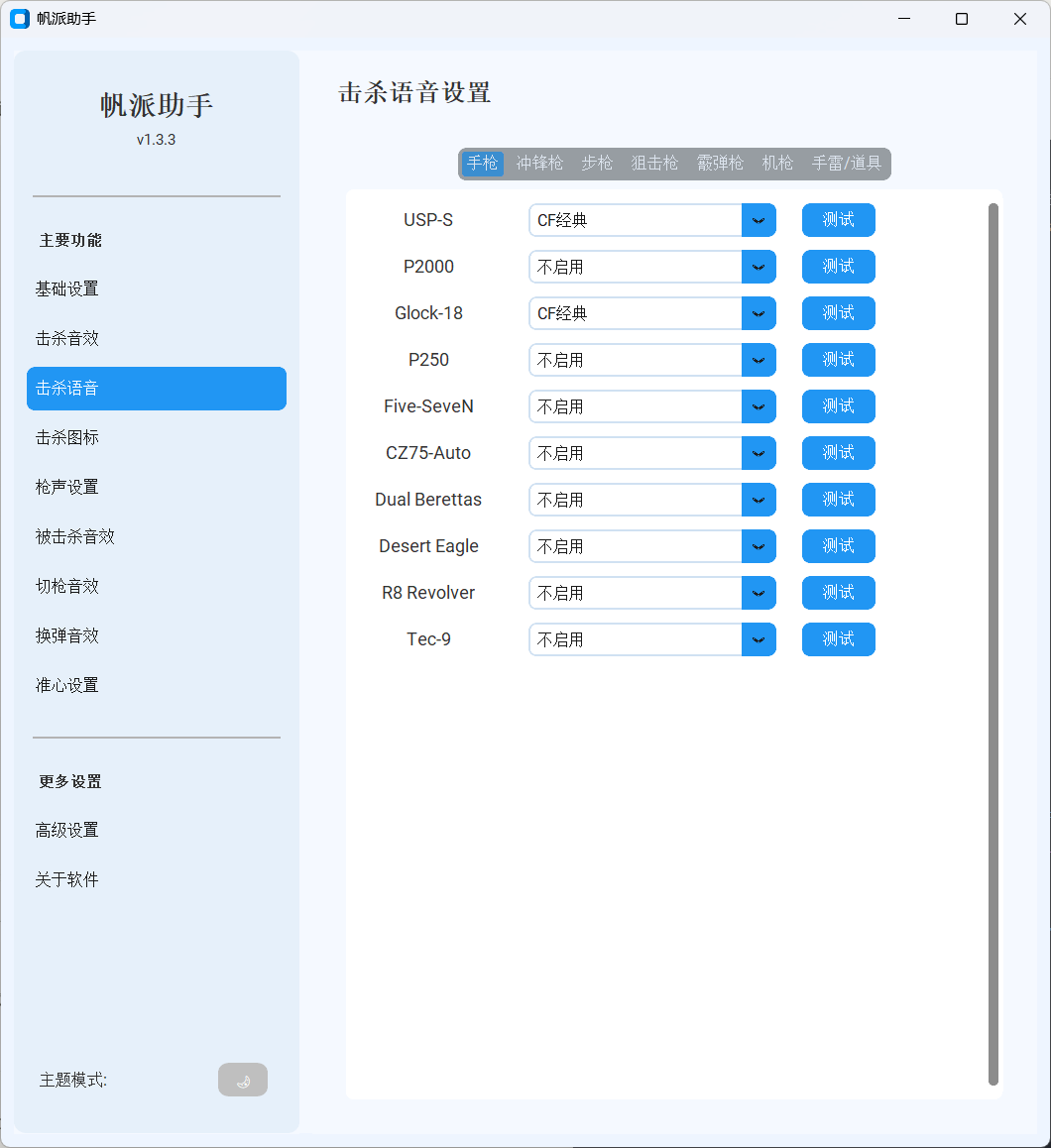This screenshot has width=1051, height=1148.
Task: Click 测试 button for Glock-18
Action: tap(838, 313)
